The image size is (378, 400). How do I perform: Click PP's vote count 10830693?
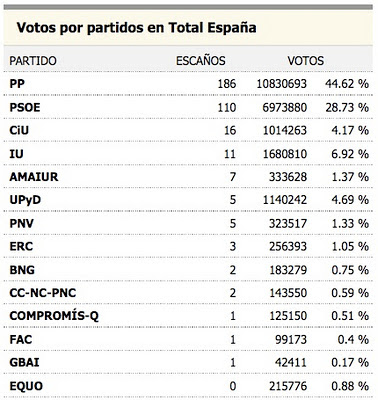[x=281, y=84]
